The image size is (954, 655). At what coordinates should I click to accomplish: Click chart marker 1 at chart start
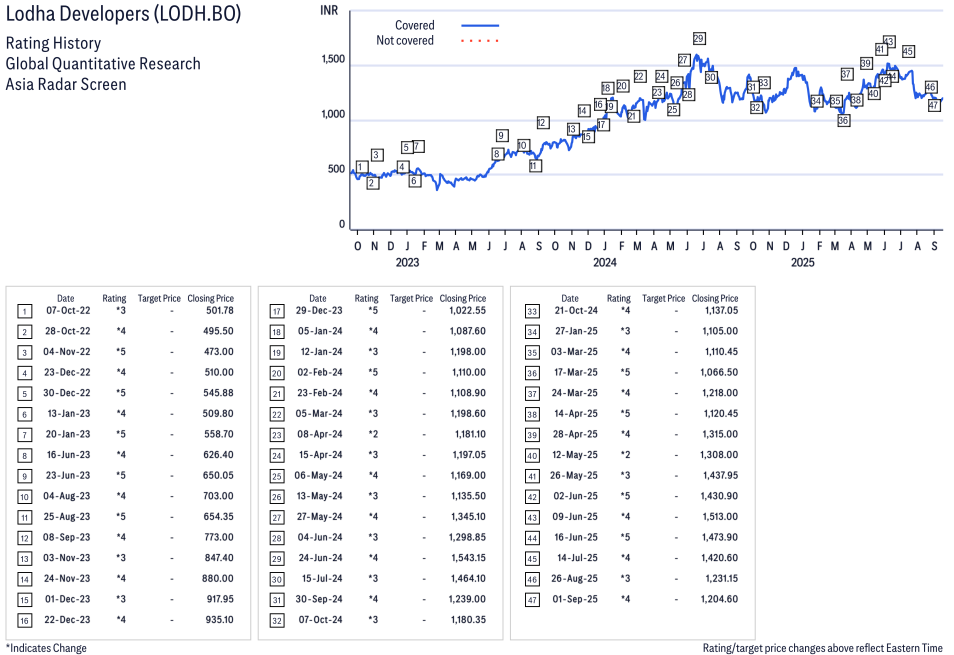[x=361, y=167]
